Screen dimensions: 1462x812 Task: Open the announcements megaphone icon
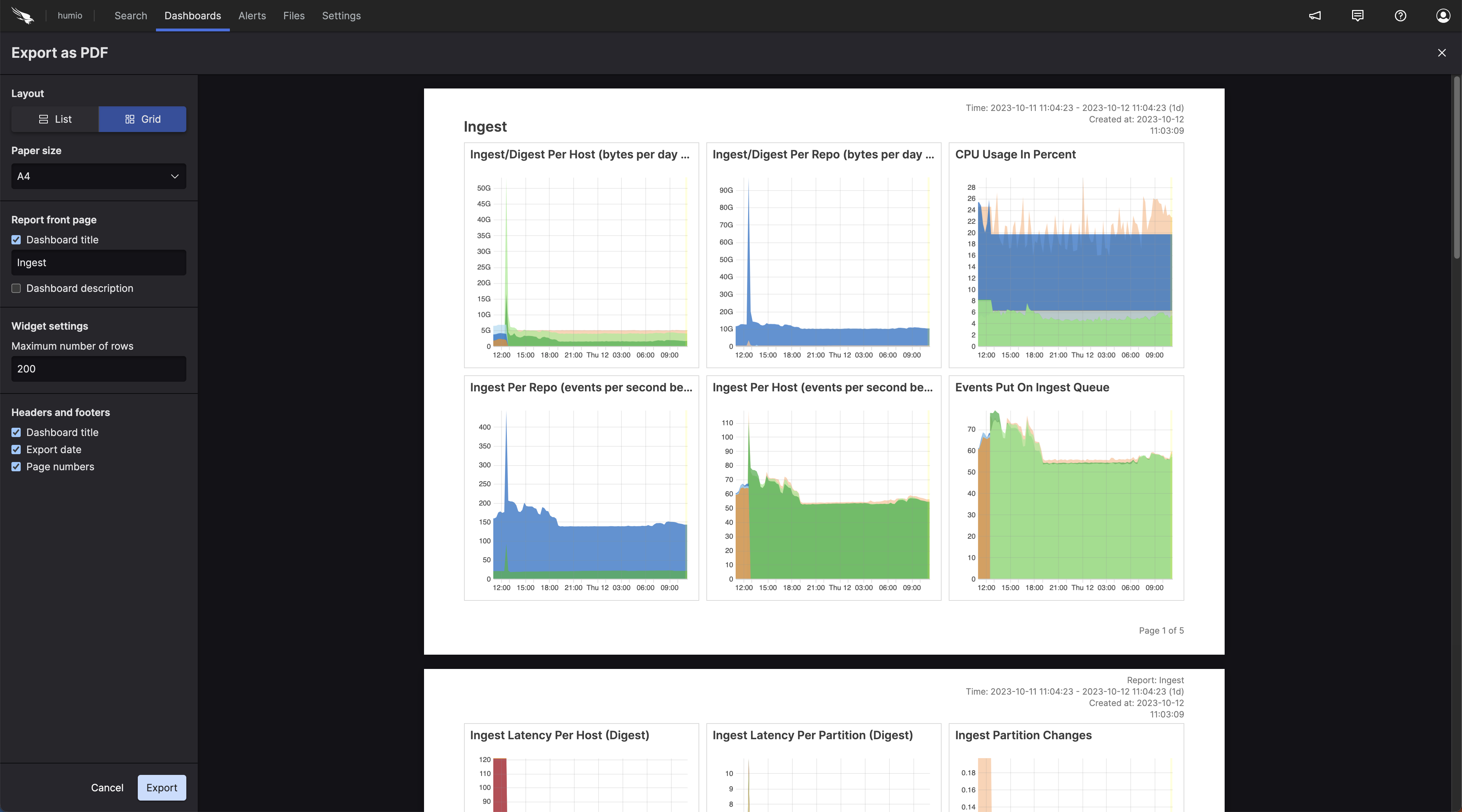[x=1315, y=15]
